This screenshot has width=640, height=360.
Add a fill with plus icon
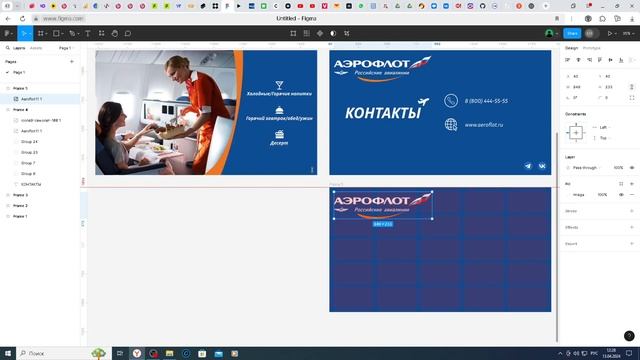pyautogui.click(x=632, y=184)
